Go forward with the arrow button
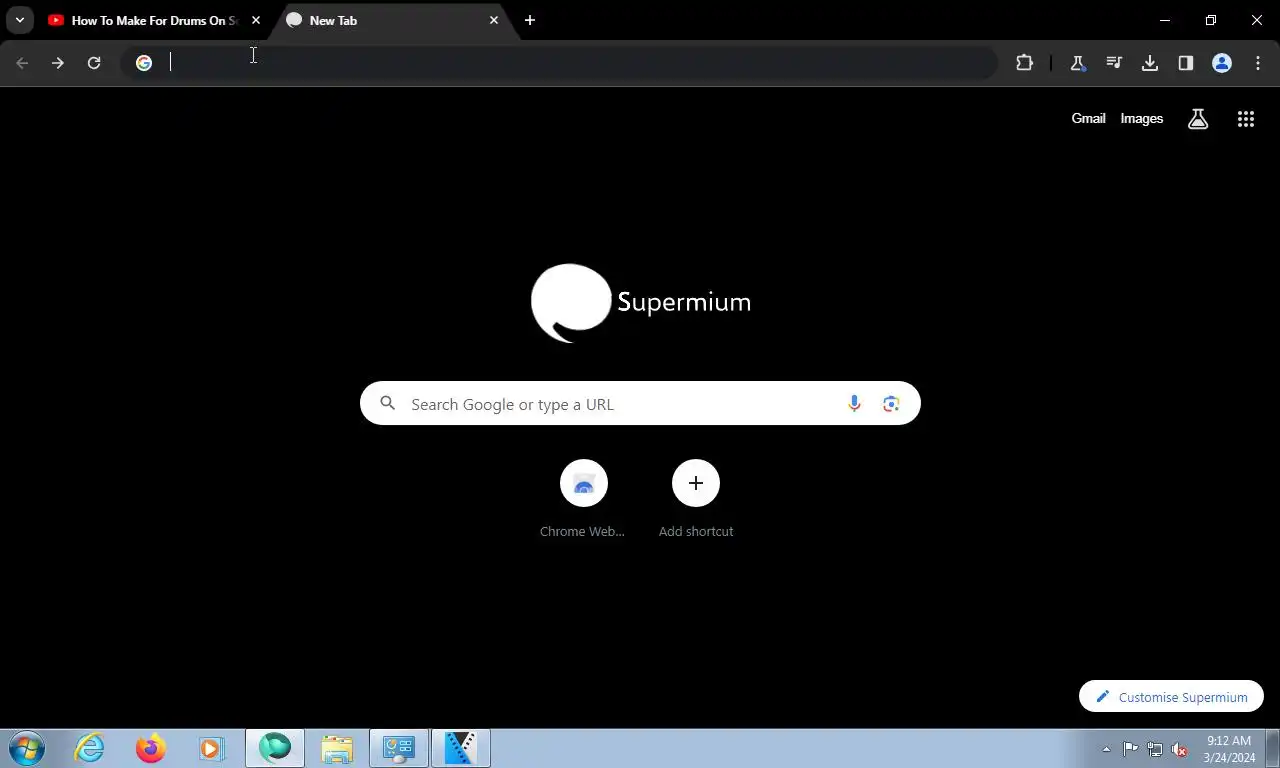Image resolution: width=1280 pixels, height=768 pixels. tap(58, 63)
